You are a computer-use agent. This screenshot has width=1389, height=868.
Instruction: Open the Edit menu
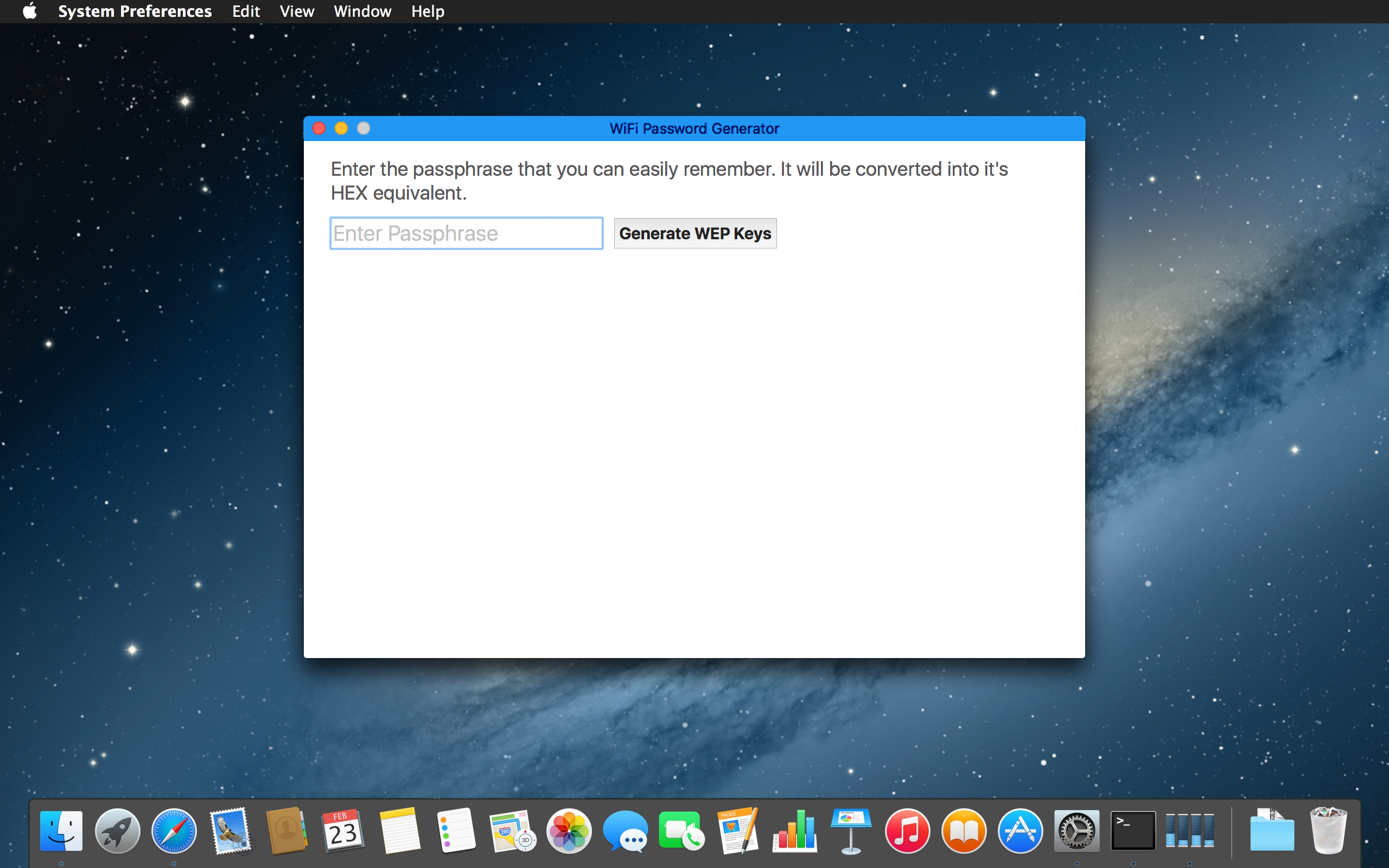pyautogui.click(x=246, y=11)
